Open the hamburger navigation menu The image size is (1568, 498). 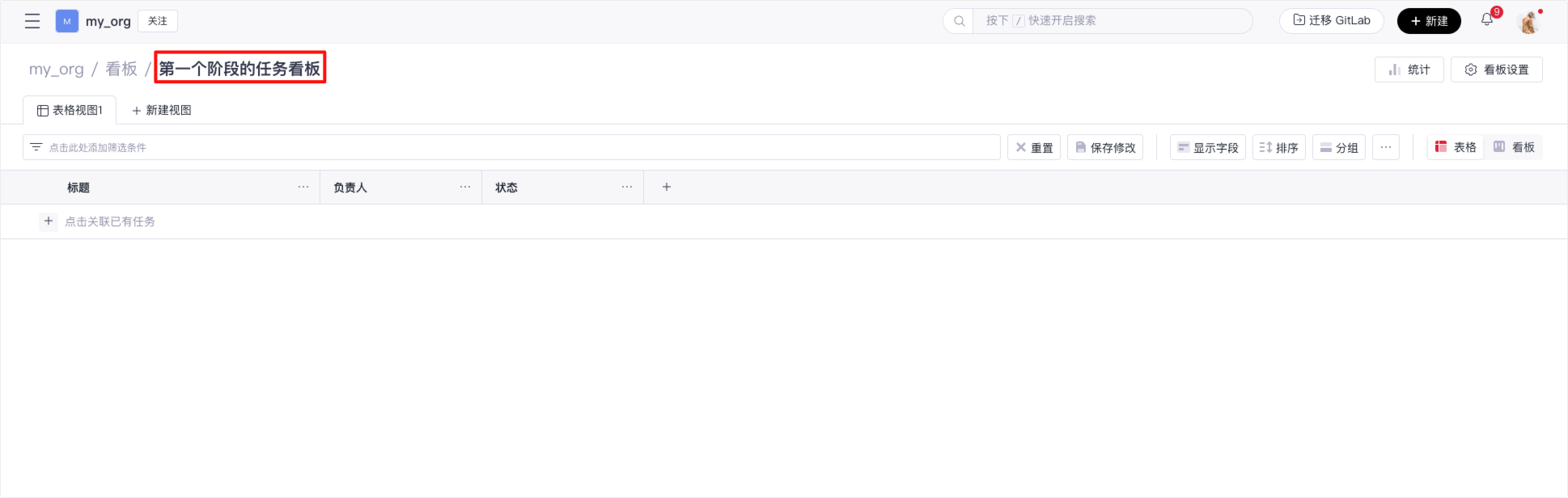pyautogui.click(x=32, y=21)
